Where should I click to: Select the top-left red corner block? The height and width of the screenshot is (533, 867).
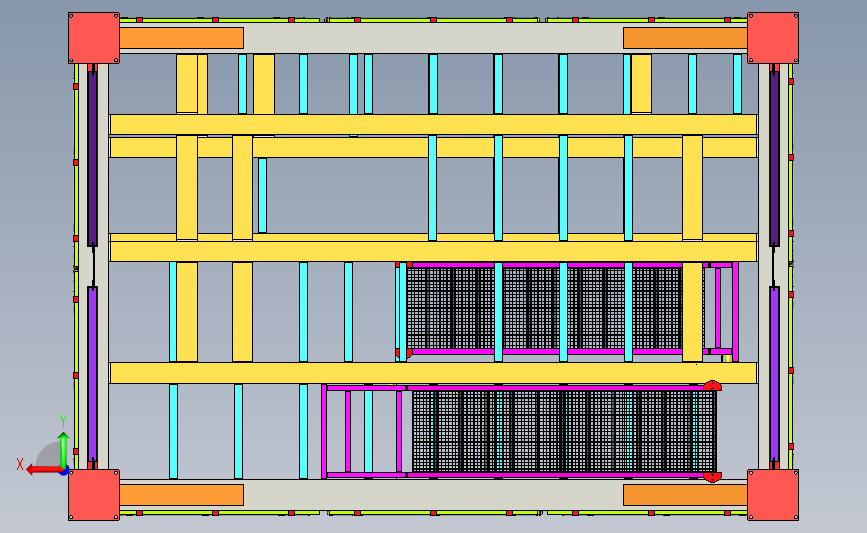tap(94, 38)
